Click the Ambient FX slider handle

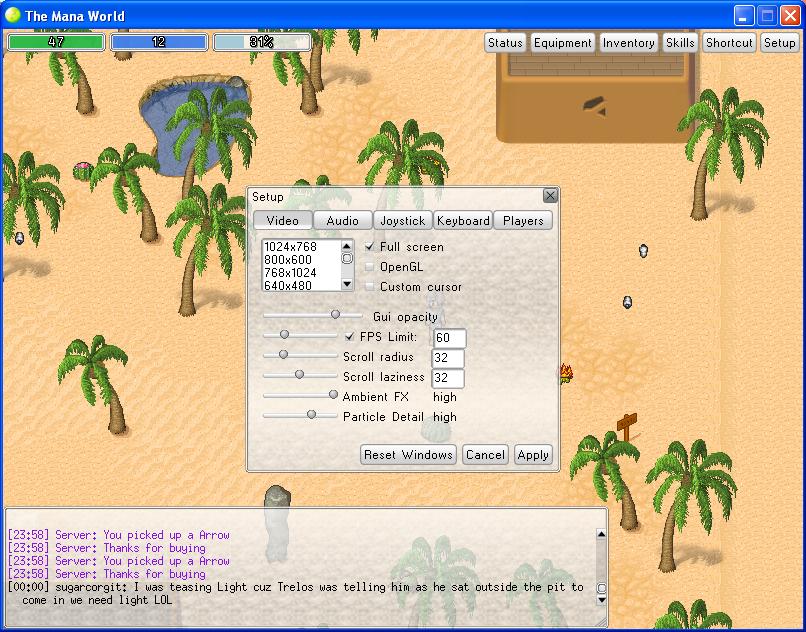(333, 394)
